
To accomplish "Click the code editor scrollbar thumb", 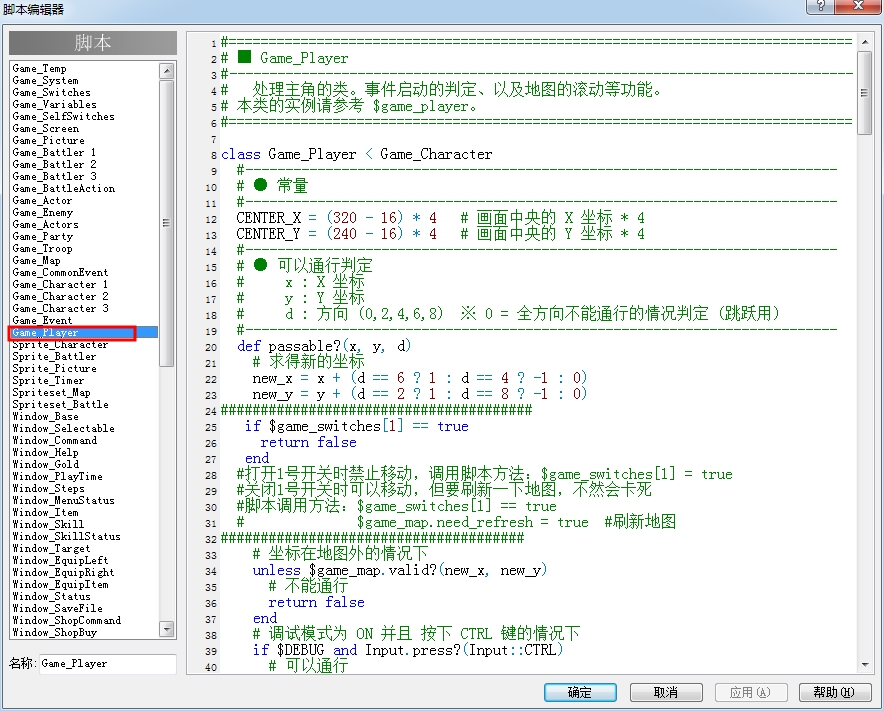I will [864, 93].
